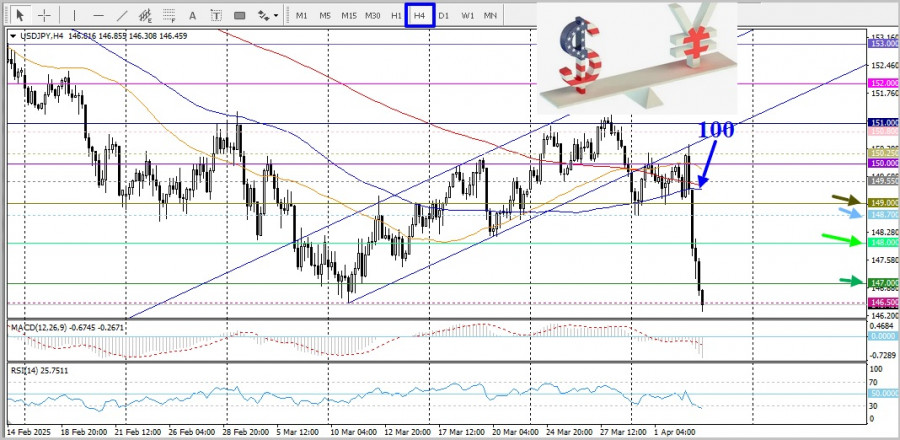The image size is (900, 440).
Task: Pick the Fibonacci Retracement tool
Action: pos(169,15)
